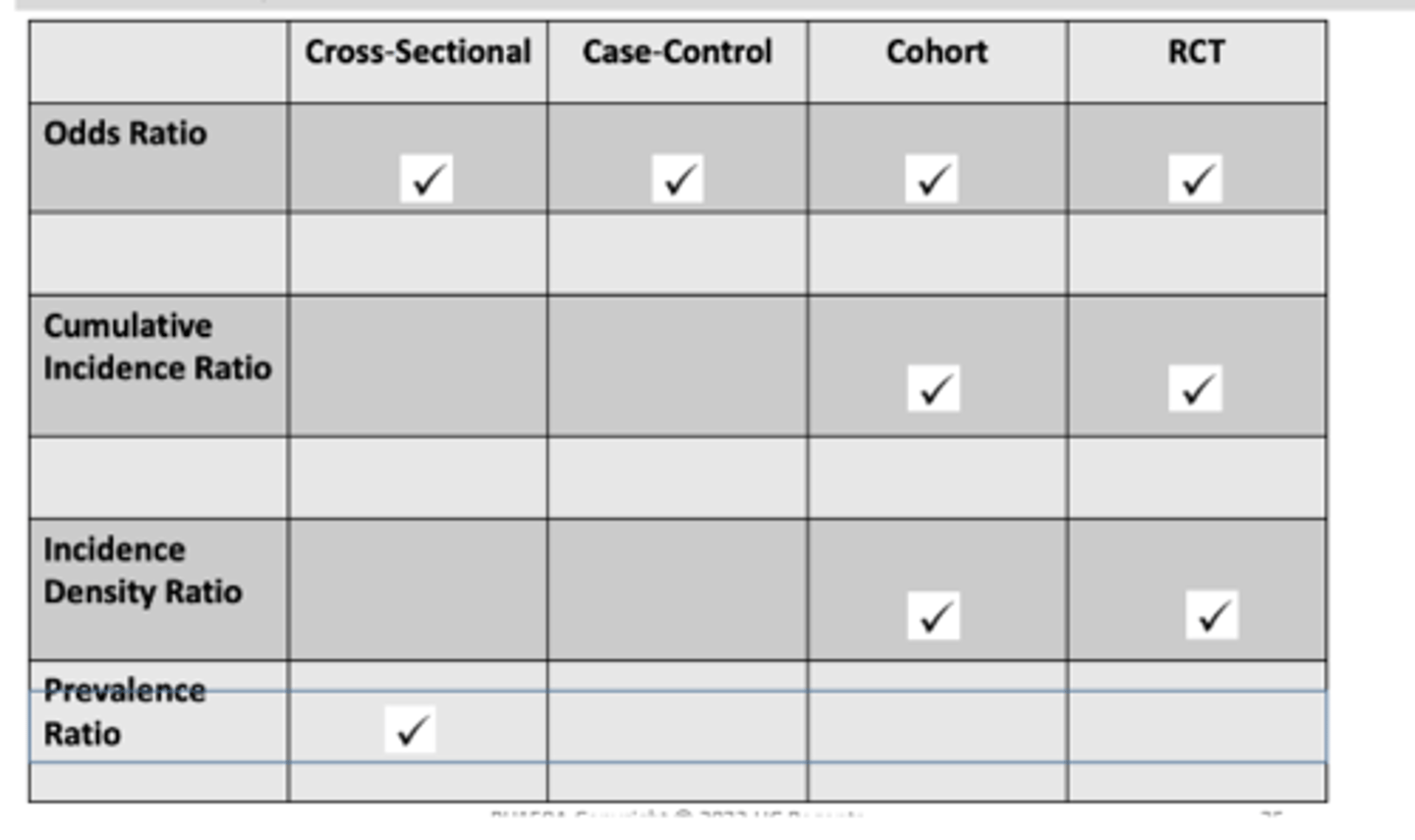Toggle the Odds Ratio Cross-Sectional checkmark
Screen dimensions: 1415x840
click(426, 179)
